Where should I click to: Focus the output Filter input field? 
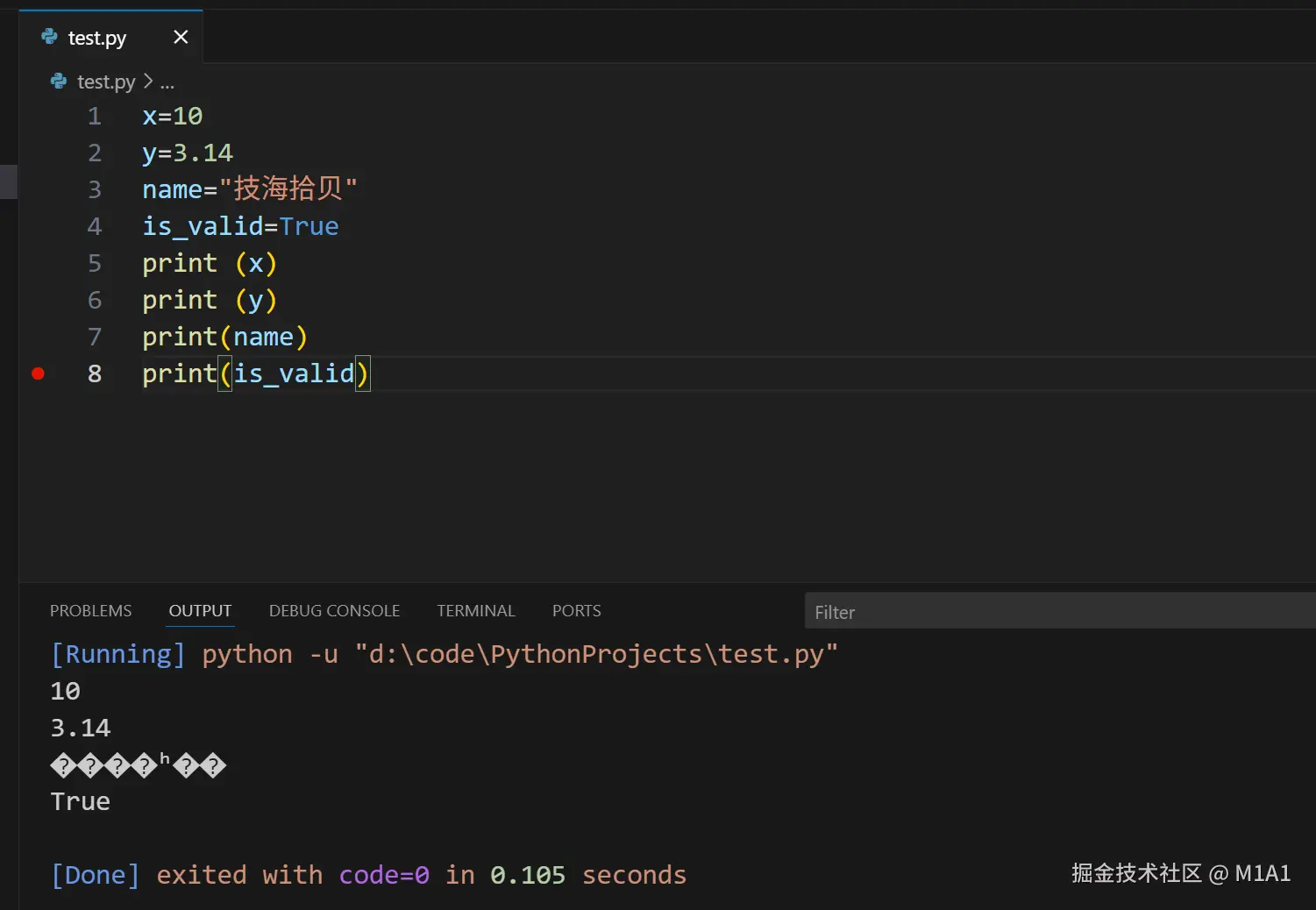[x=1052, y=612]
